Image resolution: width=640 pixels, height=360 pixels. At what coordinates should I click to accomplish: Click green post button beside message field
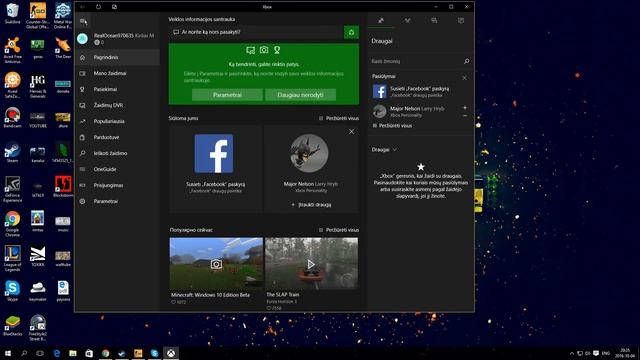click(351, 32)
